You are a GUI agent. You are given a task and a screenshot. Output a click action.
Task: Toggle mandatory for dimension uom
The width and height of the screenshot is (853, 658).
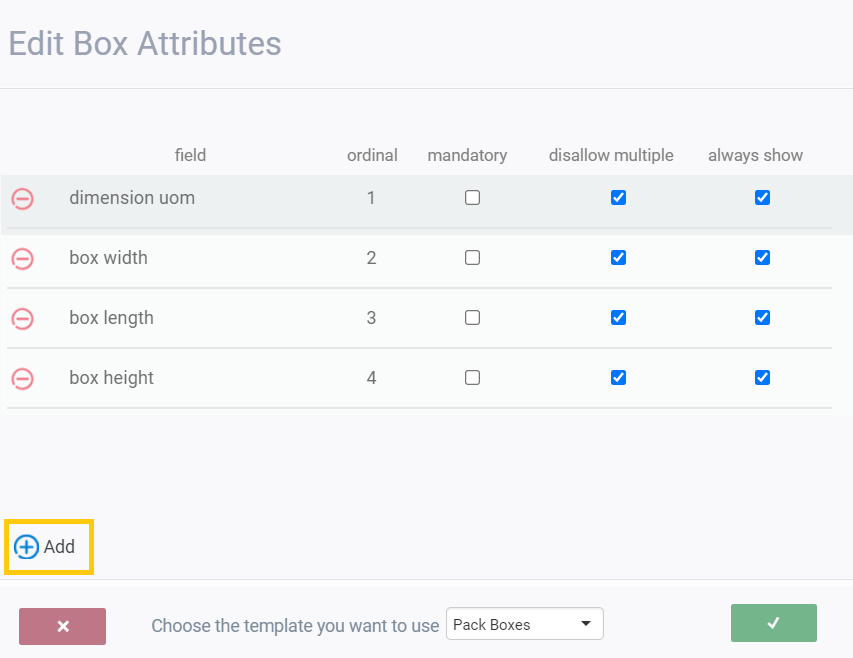(472, 198)
